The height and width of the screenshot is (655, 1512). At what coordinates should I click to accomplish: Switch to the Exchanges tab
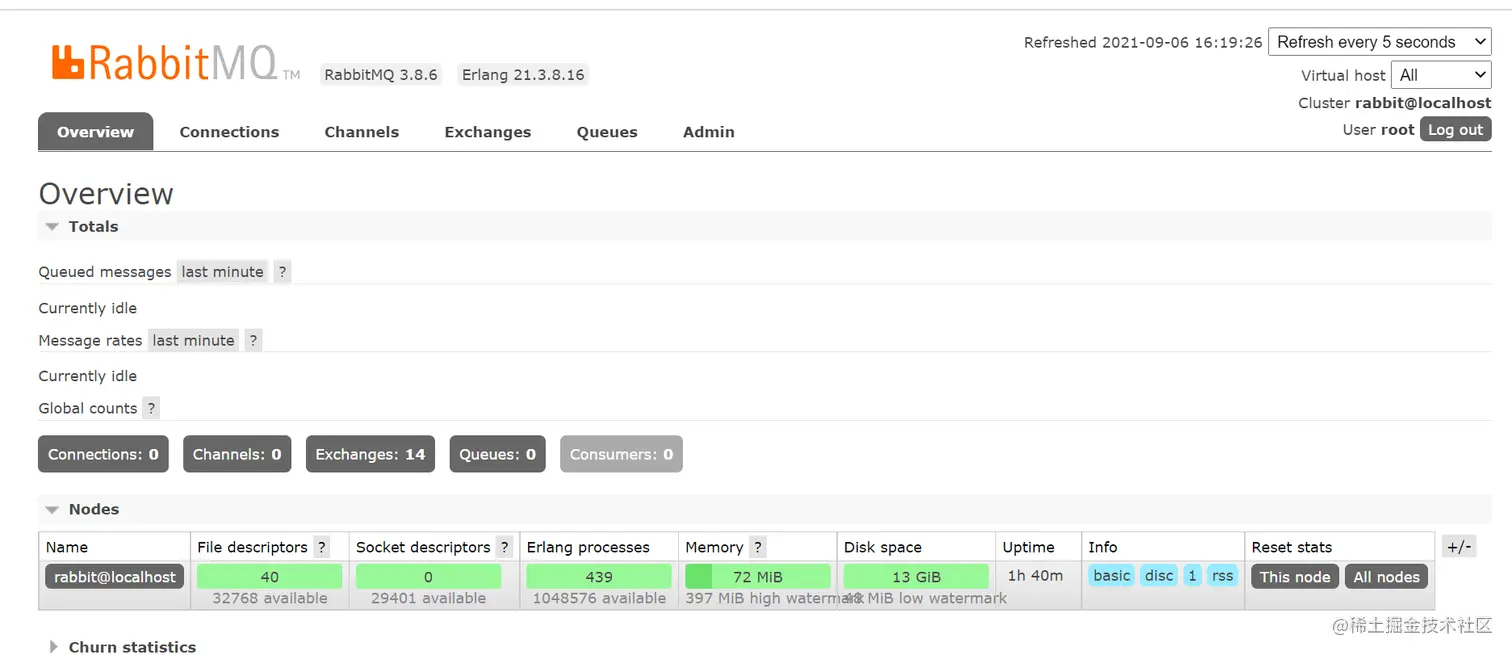coord(487,132)
